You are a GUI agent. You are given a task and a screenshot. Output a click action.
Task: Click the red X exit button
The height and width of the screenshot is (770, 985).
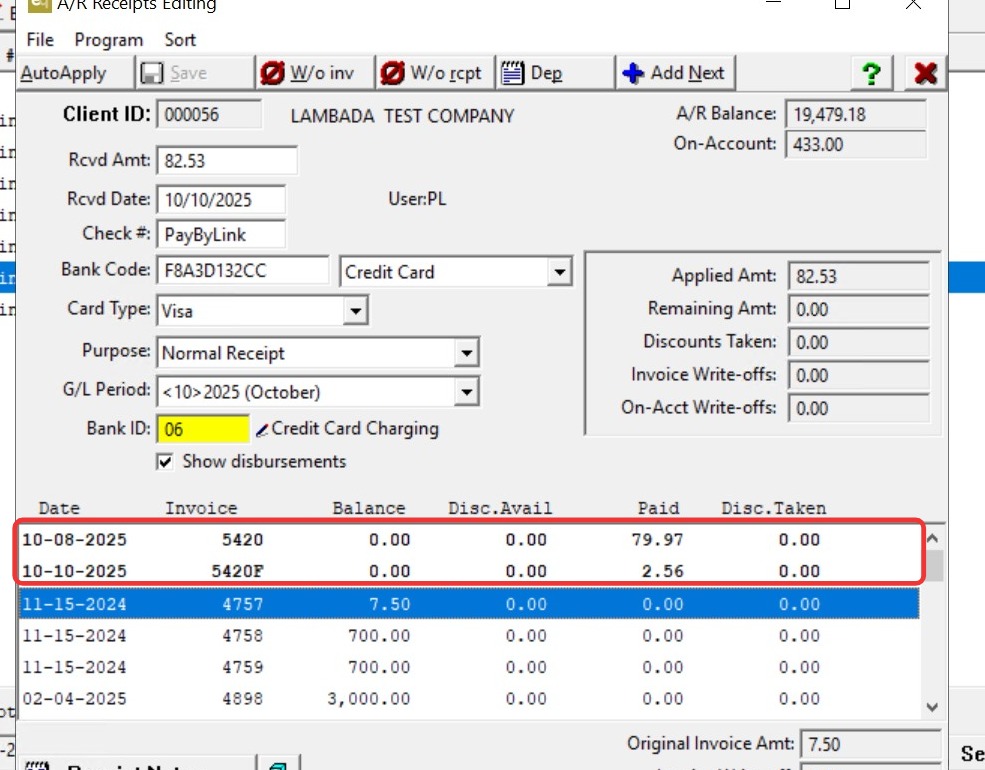[925, 73]
